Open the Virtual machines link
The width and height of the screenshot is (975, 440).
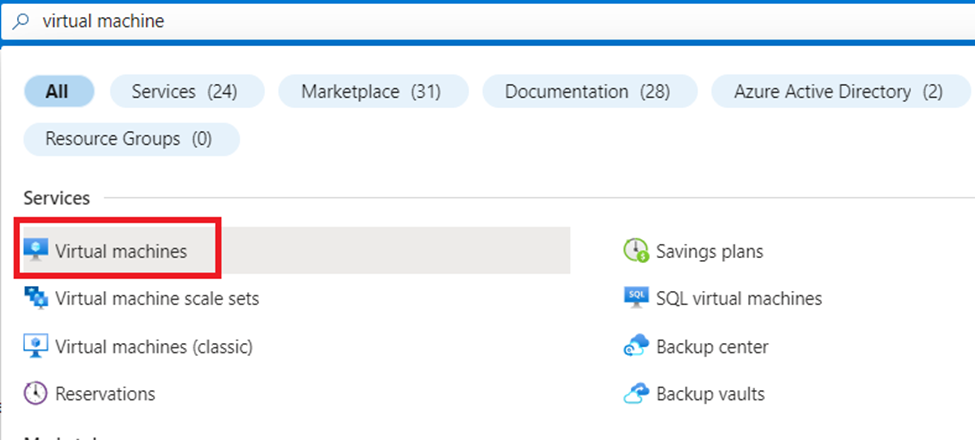click(121, 251)
